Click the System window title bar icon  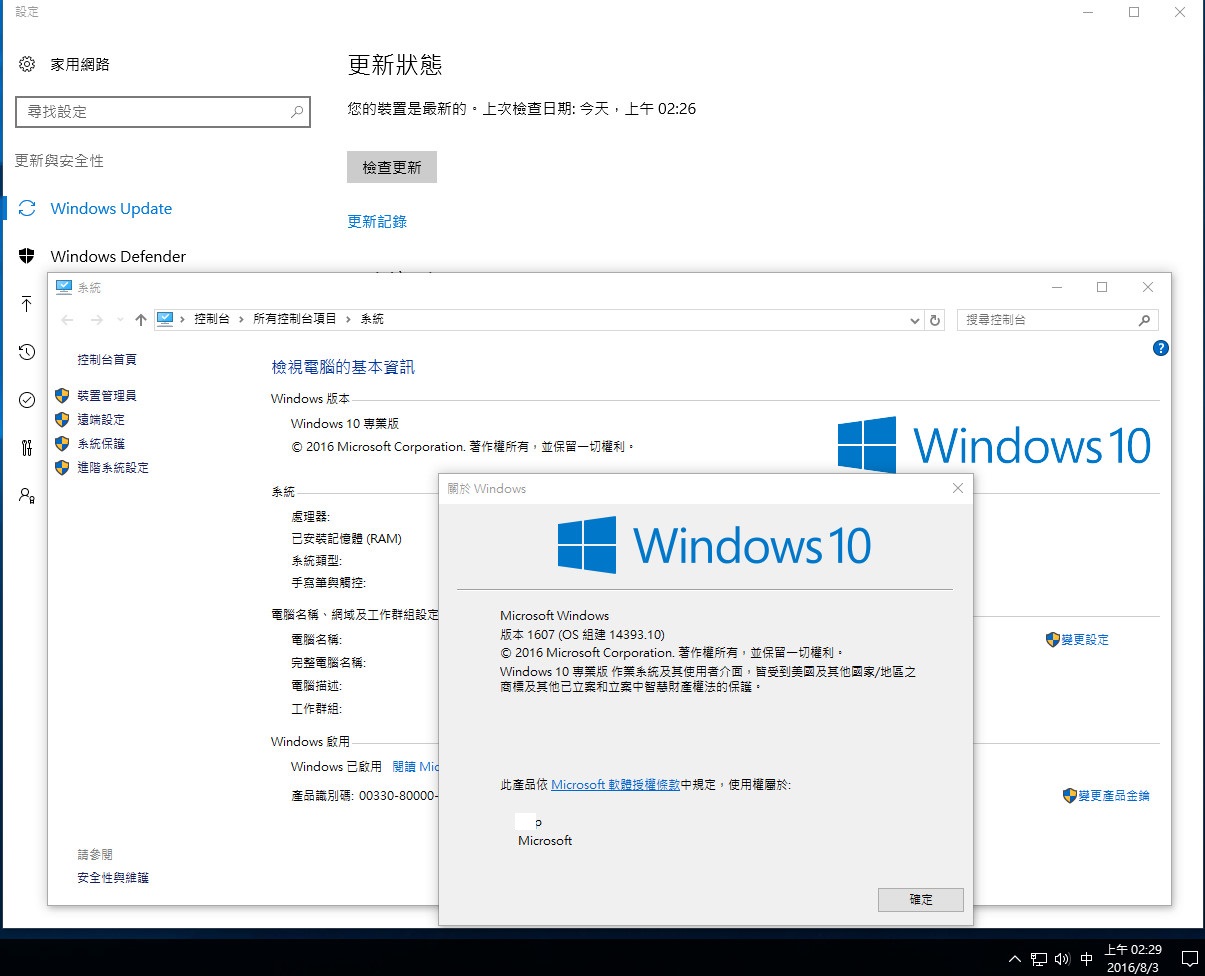pos(64,287)
